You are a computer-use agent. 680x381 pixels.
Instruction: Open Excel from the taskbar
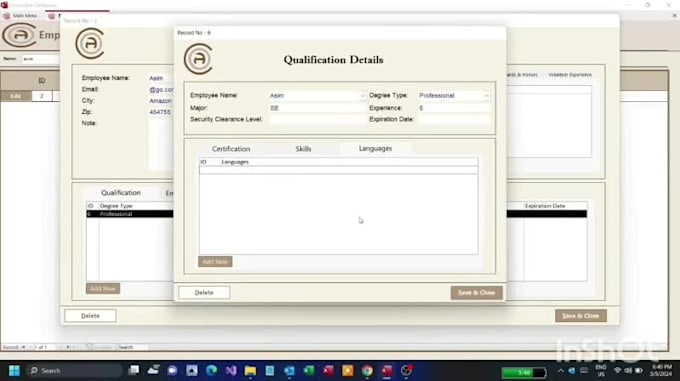click(x=309, y=371)
